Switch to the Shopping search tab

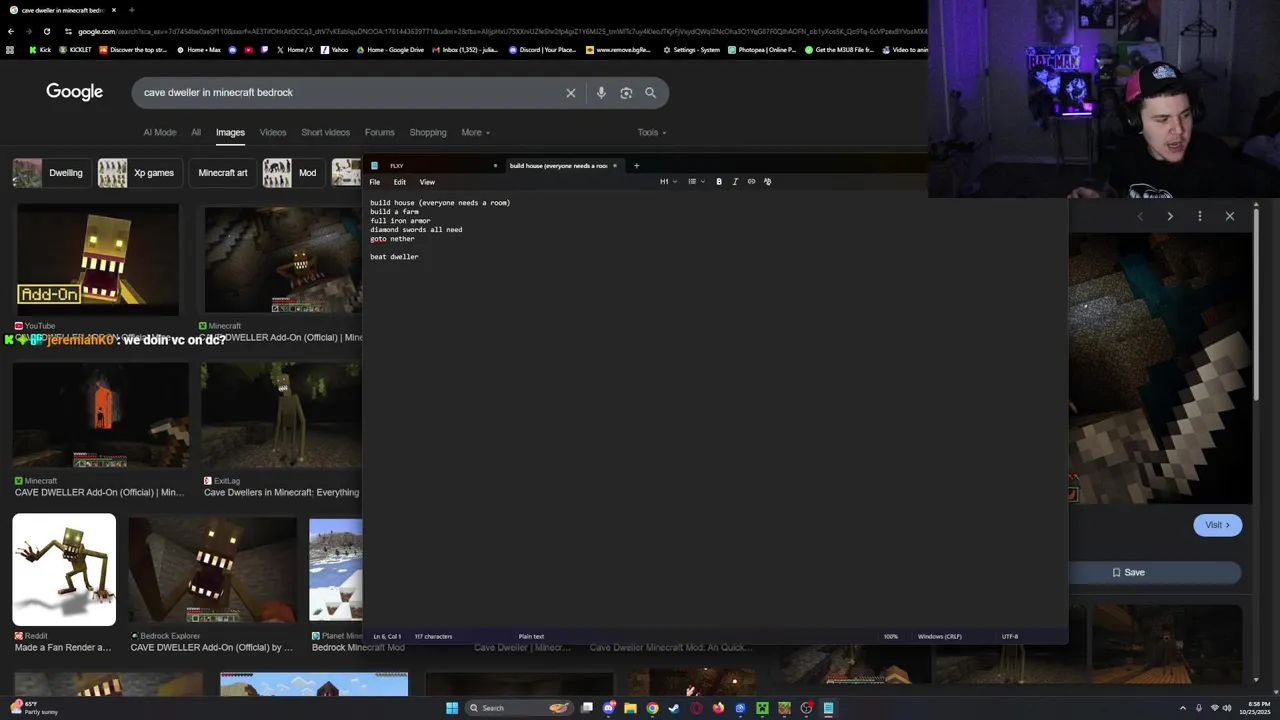(428, 132)
